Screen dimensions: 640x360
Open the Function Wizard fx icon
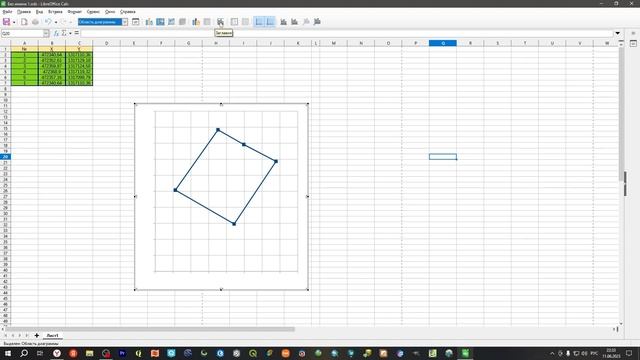coord(56,33)
